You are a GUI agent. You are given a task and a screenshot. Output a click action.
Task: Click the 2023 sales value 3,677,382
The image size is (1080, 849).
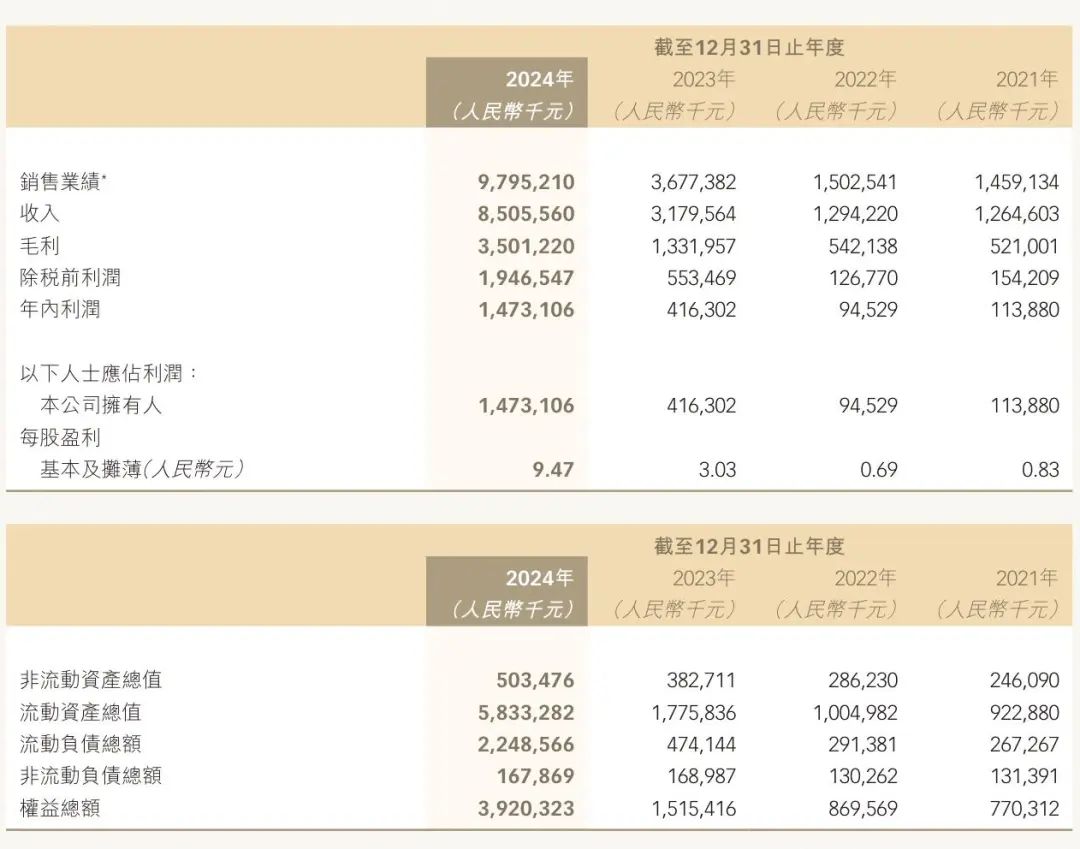pyautogui.click(x=693, y=182)
